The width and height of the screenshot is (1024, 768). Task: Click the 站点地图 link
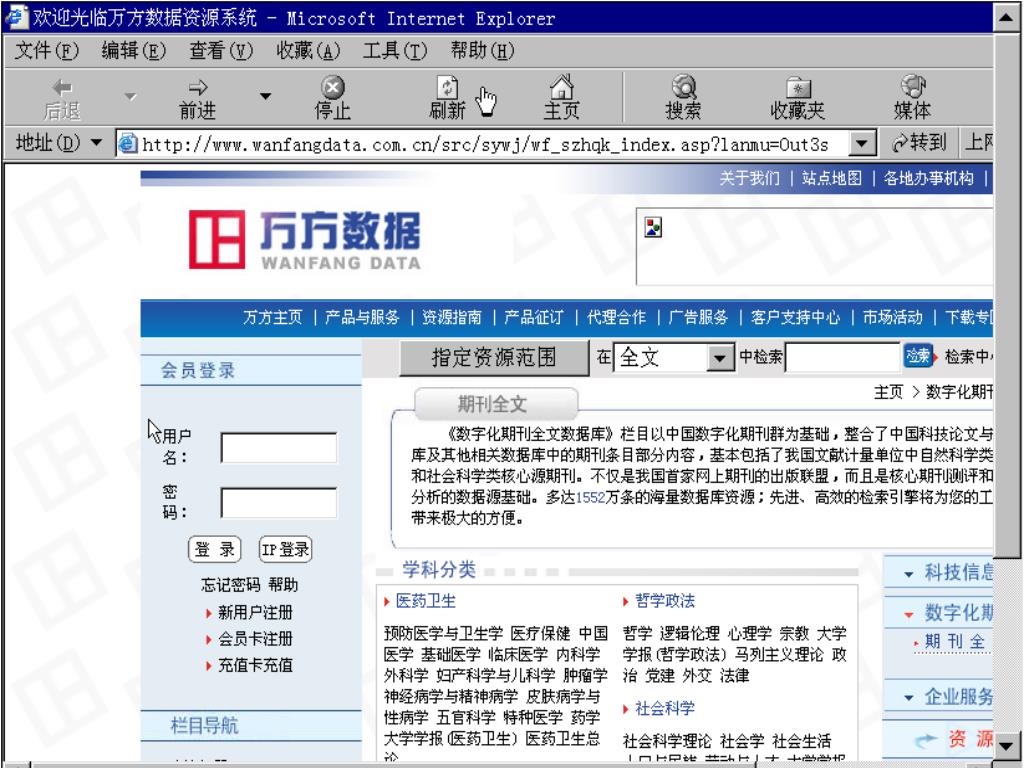tap(832, 178)
